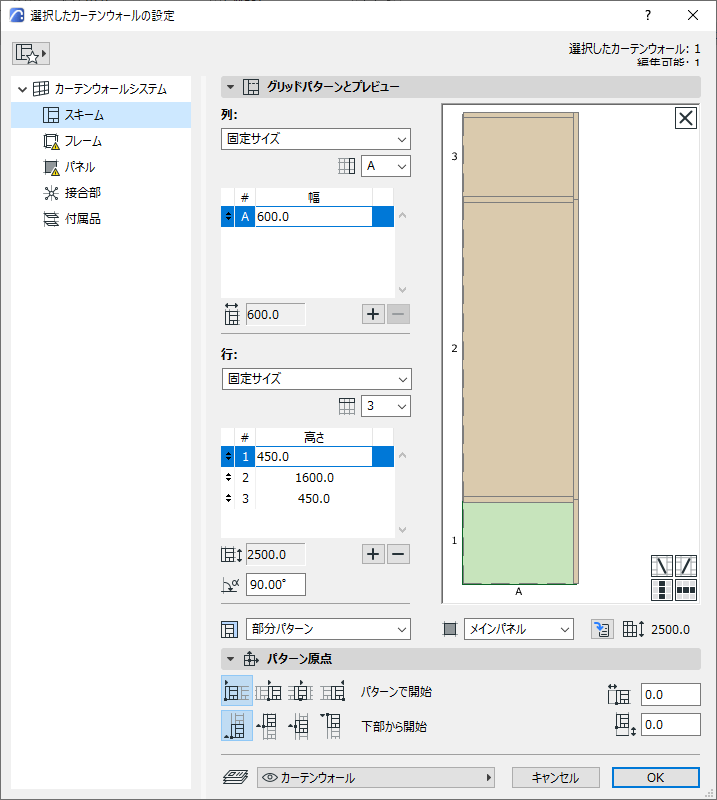The height and width of the screenshot is (800, 717).
Task: Open the column count dropdown showing A
Action: 386,166
